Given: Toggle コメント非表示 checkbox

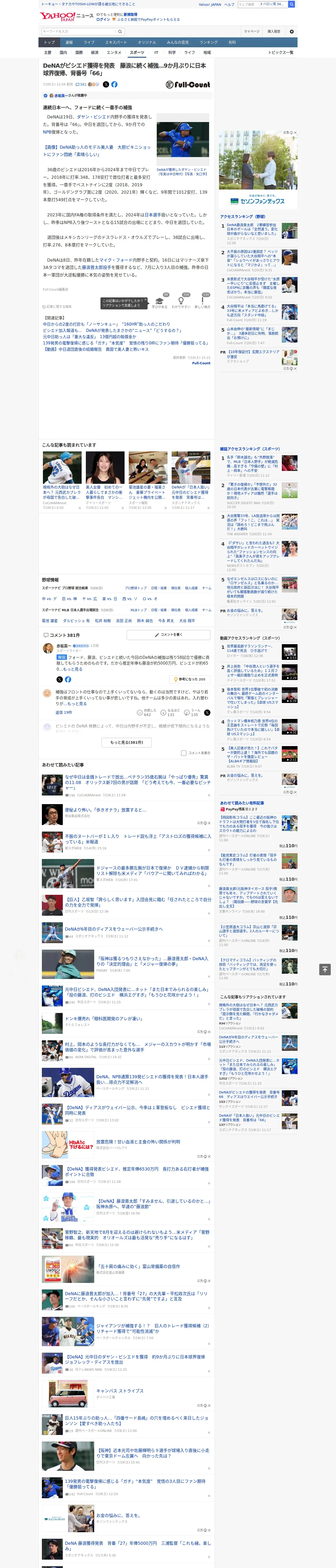Looking at the screenshot, I should 183,753.
